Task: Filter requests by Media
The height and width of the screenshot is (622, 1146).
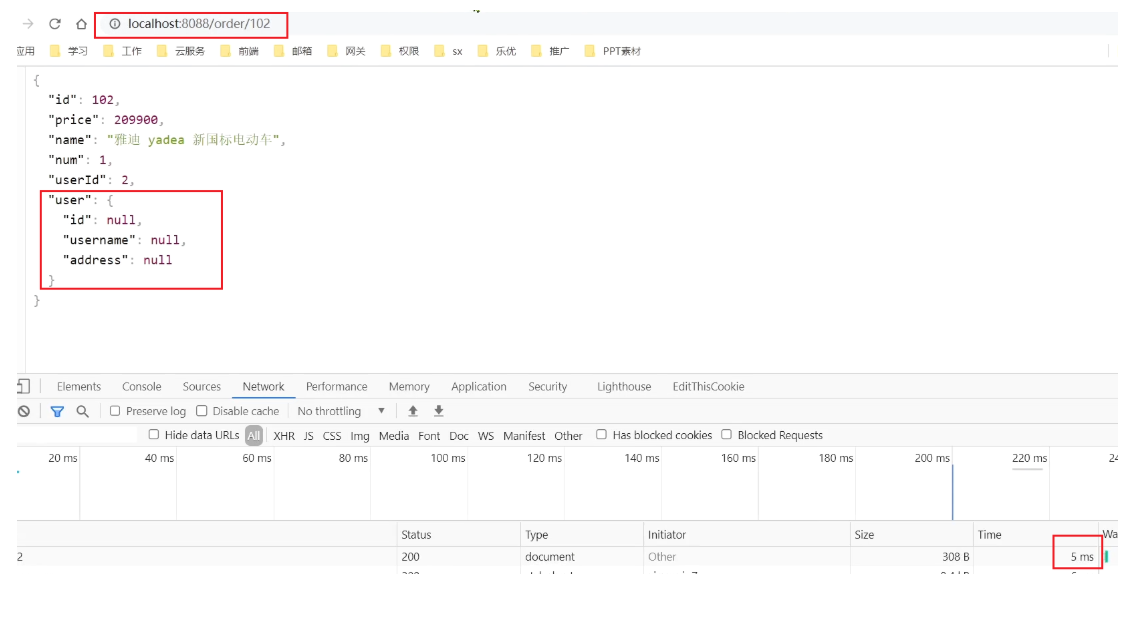Action: pyautogui.click(x=394, y=436)
